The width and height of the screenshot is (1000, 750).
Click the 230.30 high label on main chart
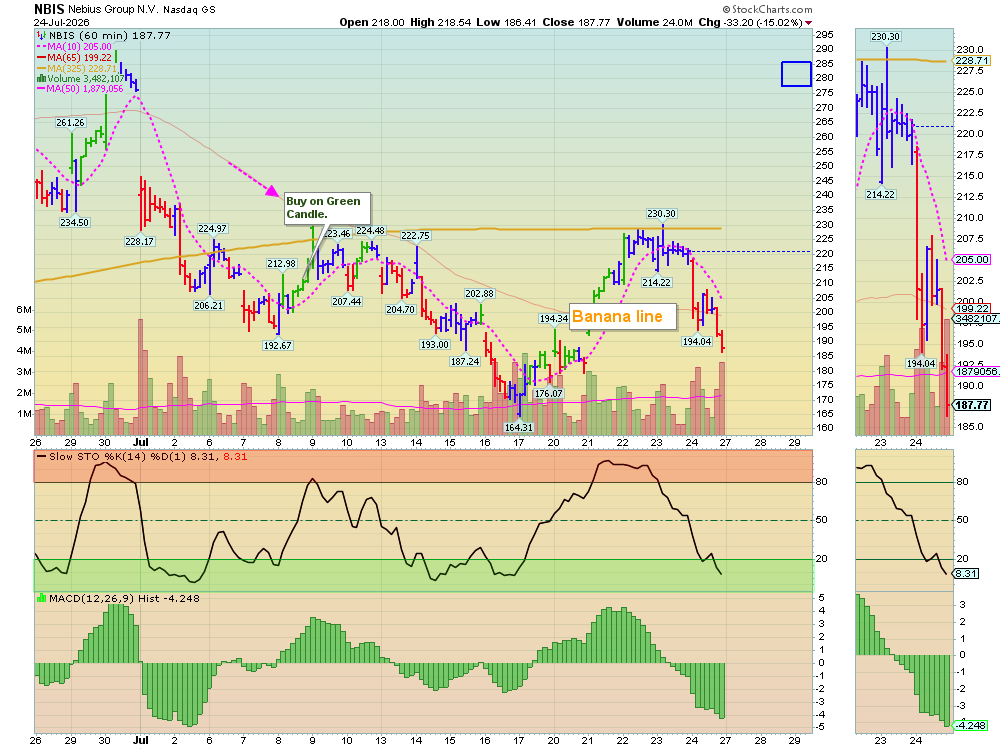[x=661, y=214]
